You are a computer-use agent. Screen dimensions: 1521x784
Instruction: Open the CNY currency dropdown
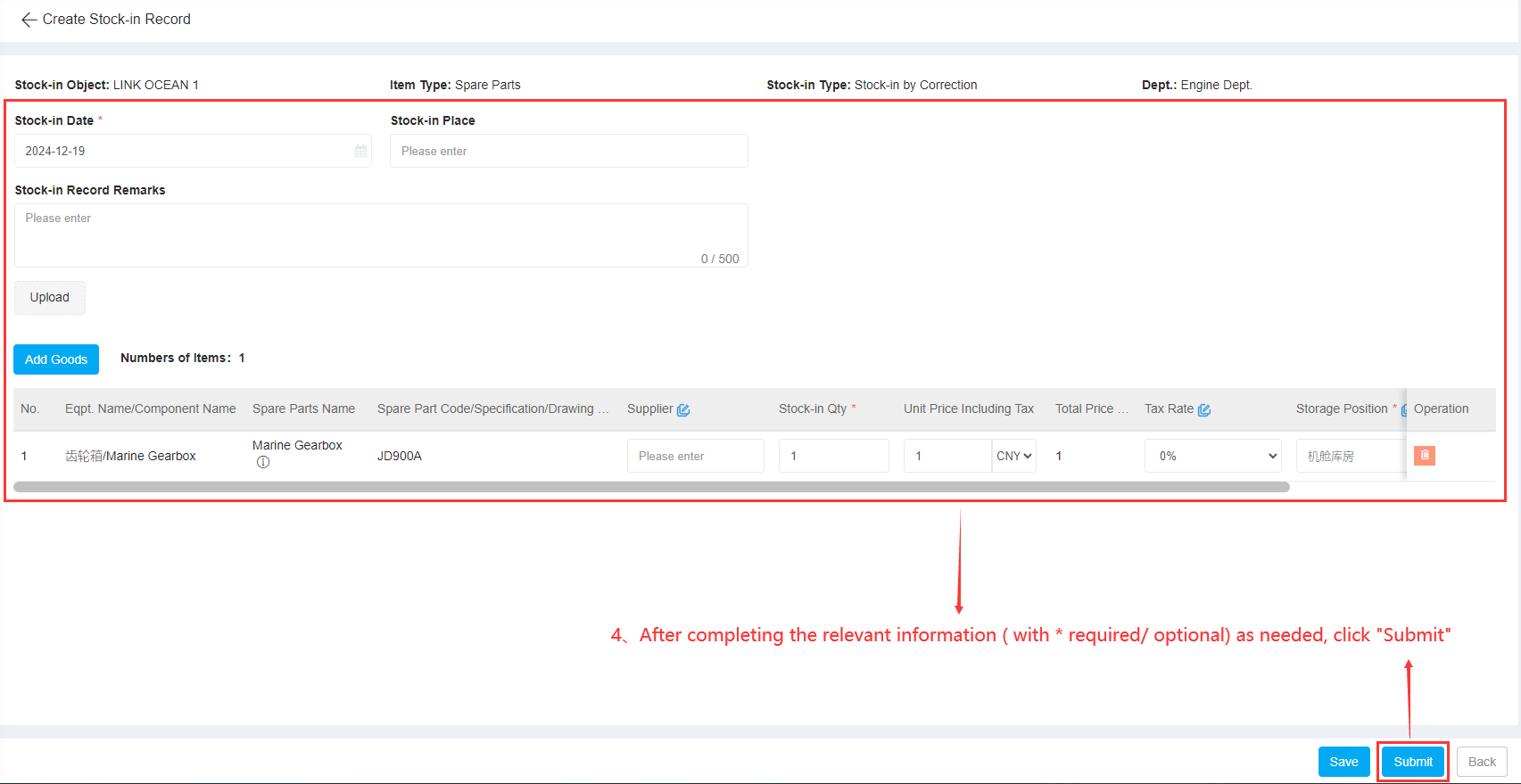click(1014, 456)
